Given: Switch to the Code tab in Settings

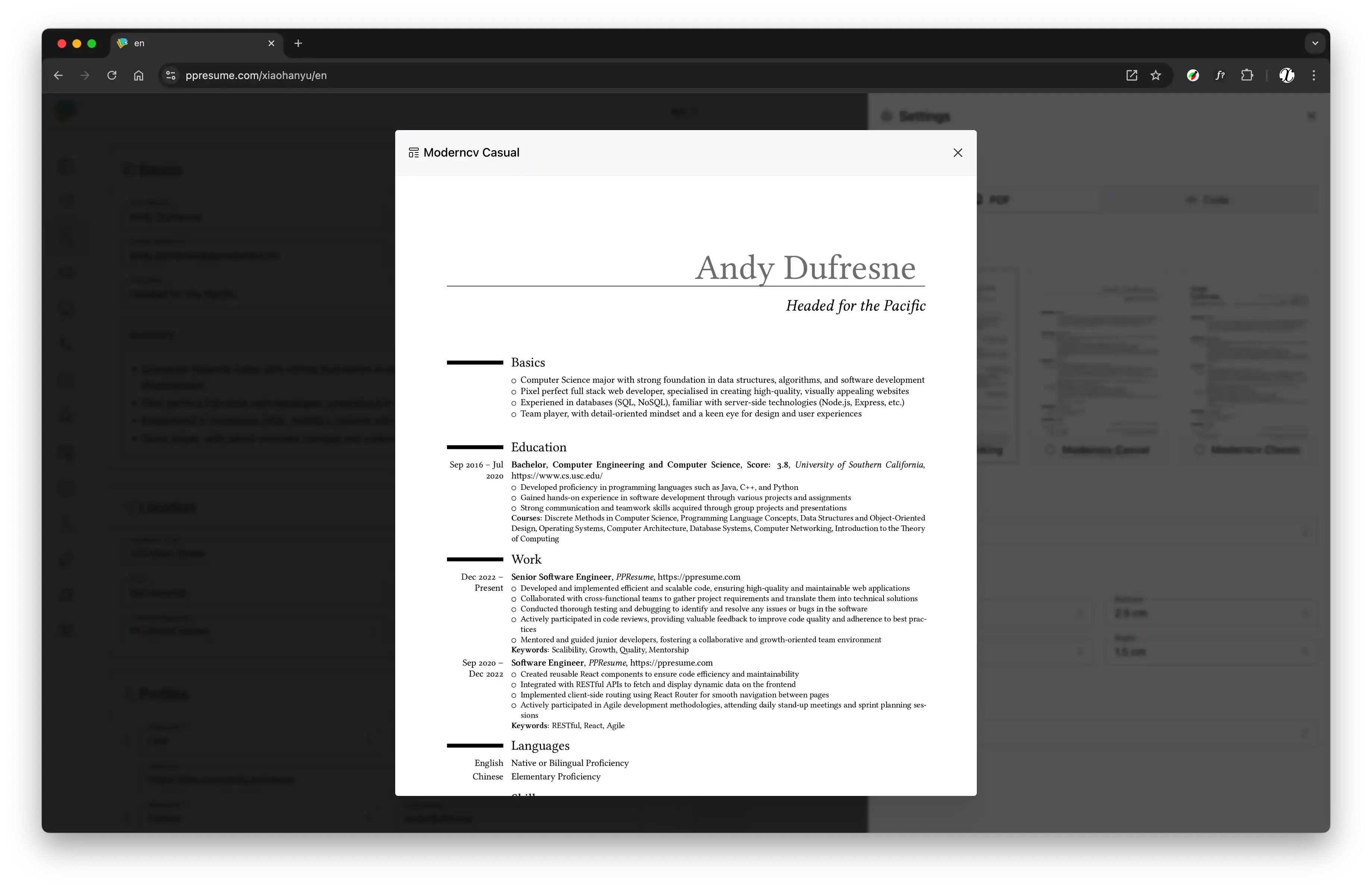Looking at the screenshot, I should (1209, 200).
